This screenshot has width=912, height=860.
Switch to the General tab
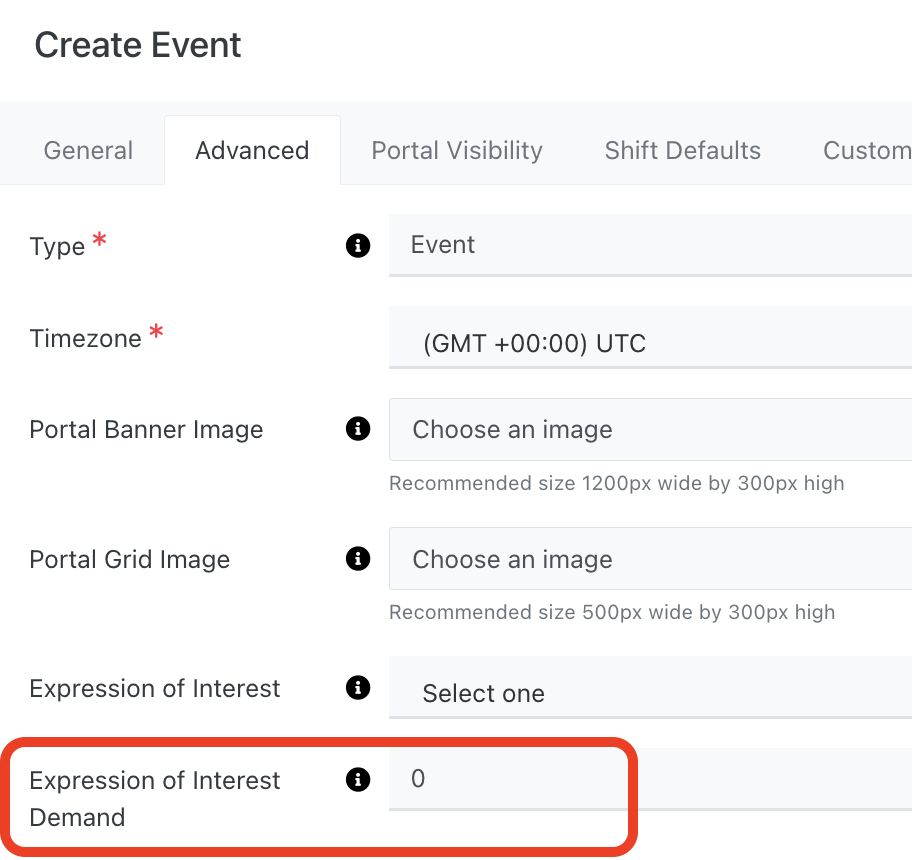tap(88, 151)
